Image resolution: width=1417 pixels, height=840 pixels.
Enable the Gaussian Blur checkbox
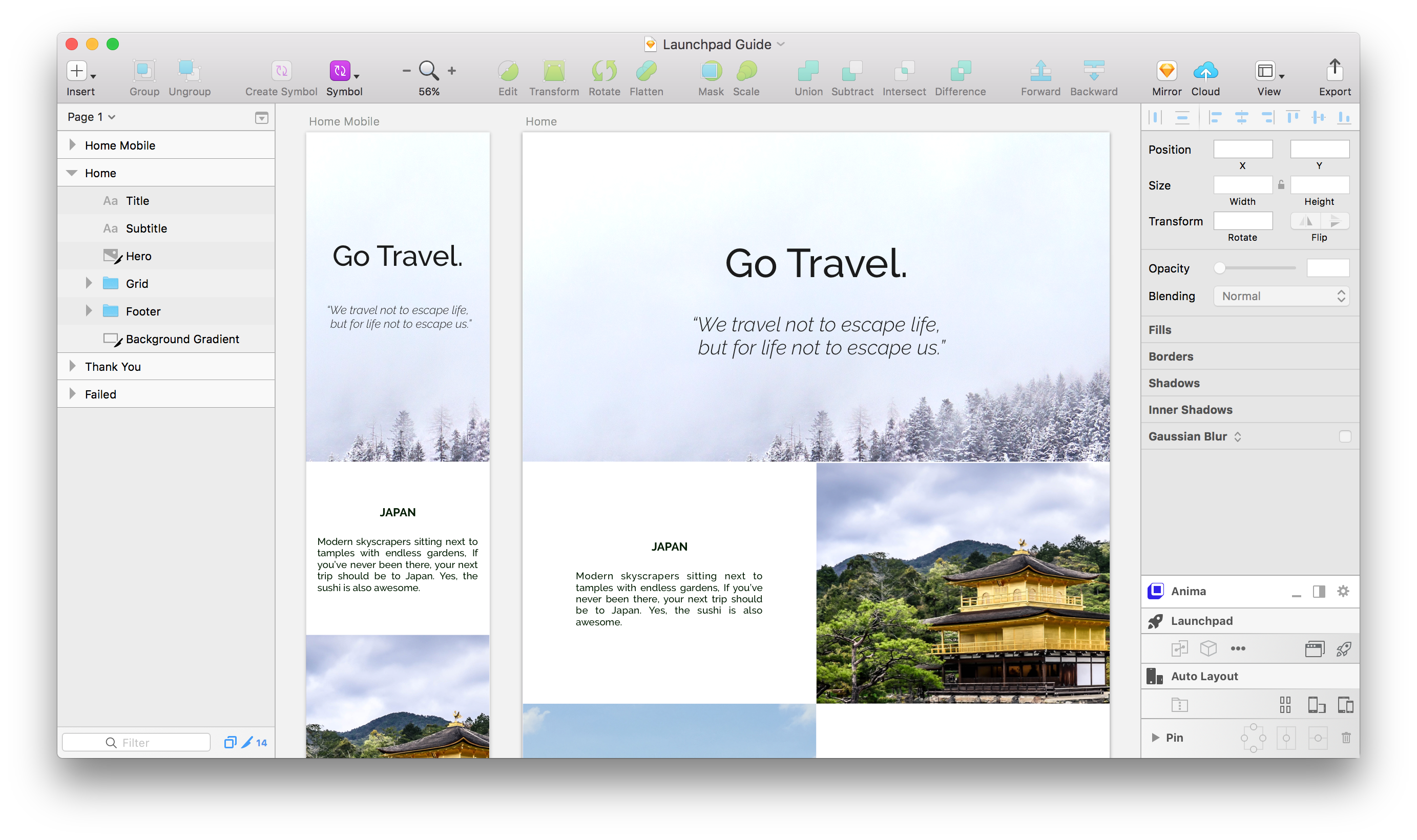[x=1346, y=436]
